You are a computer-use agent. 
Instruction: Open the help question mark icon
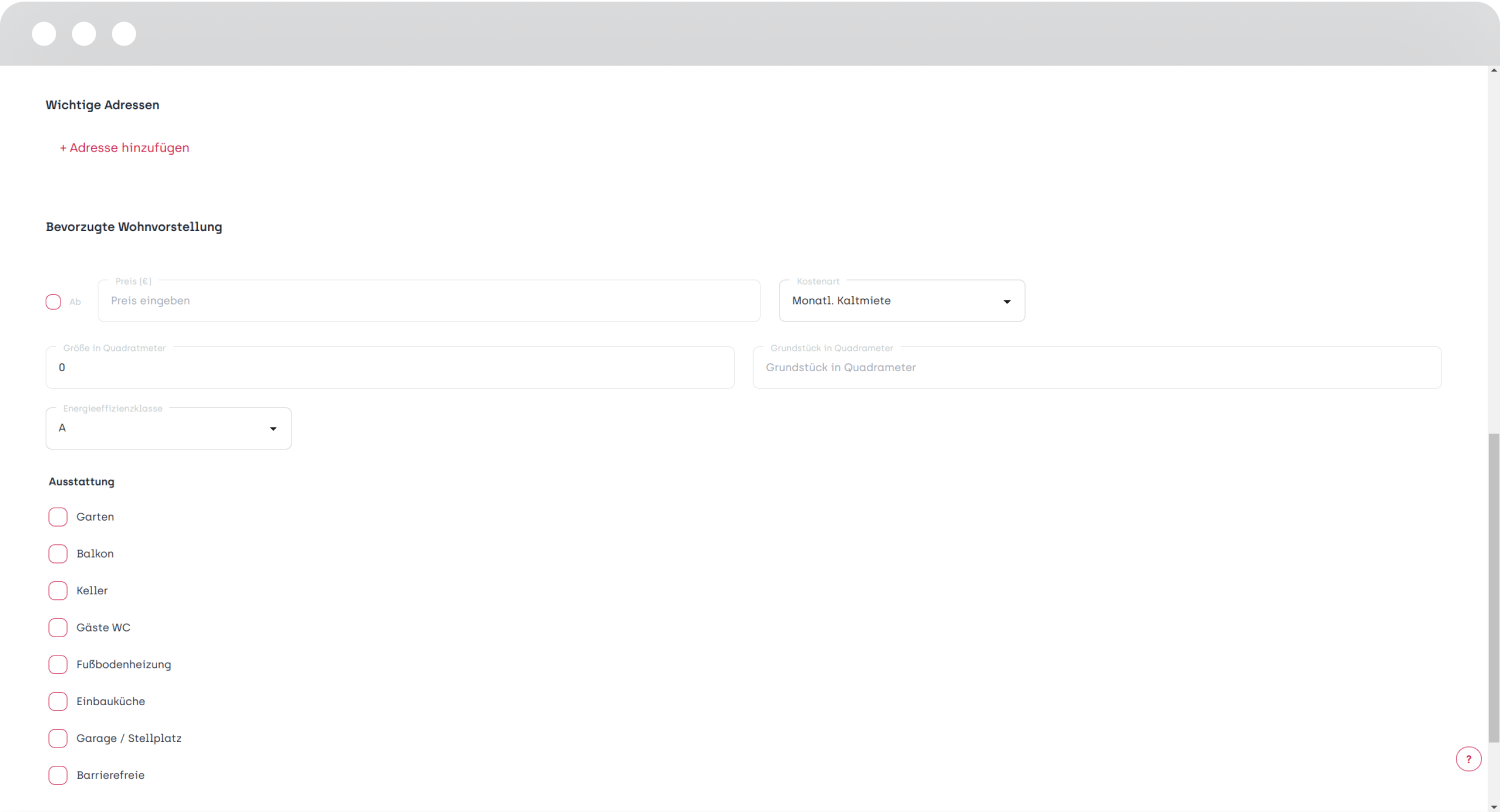coord(1468,759)
